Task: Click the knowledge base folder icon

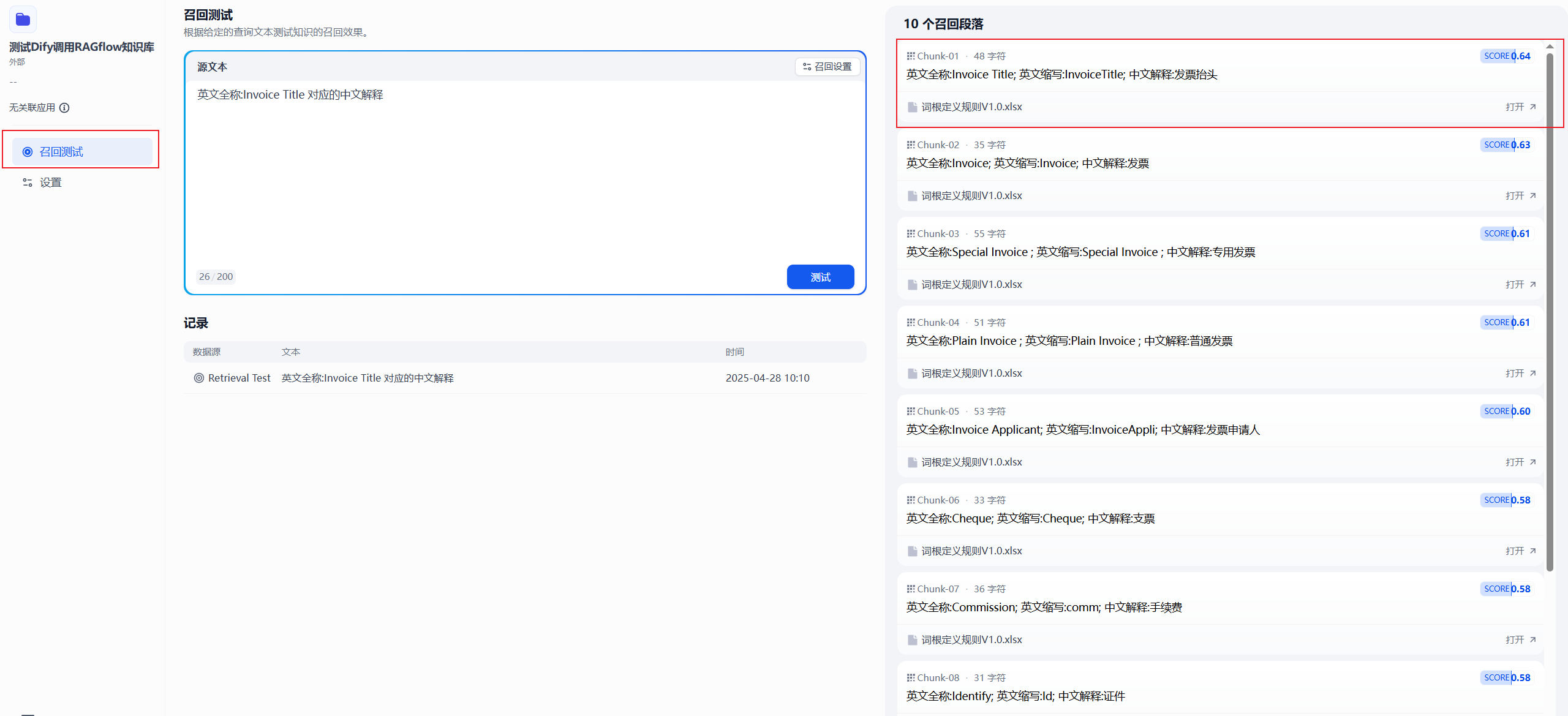Action: point(23,20)
